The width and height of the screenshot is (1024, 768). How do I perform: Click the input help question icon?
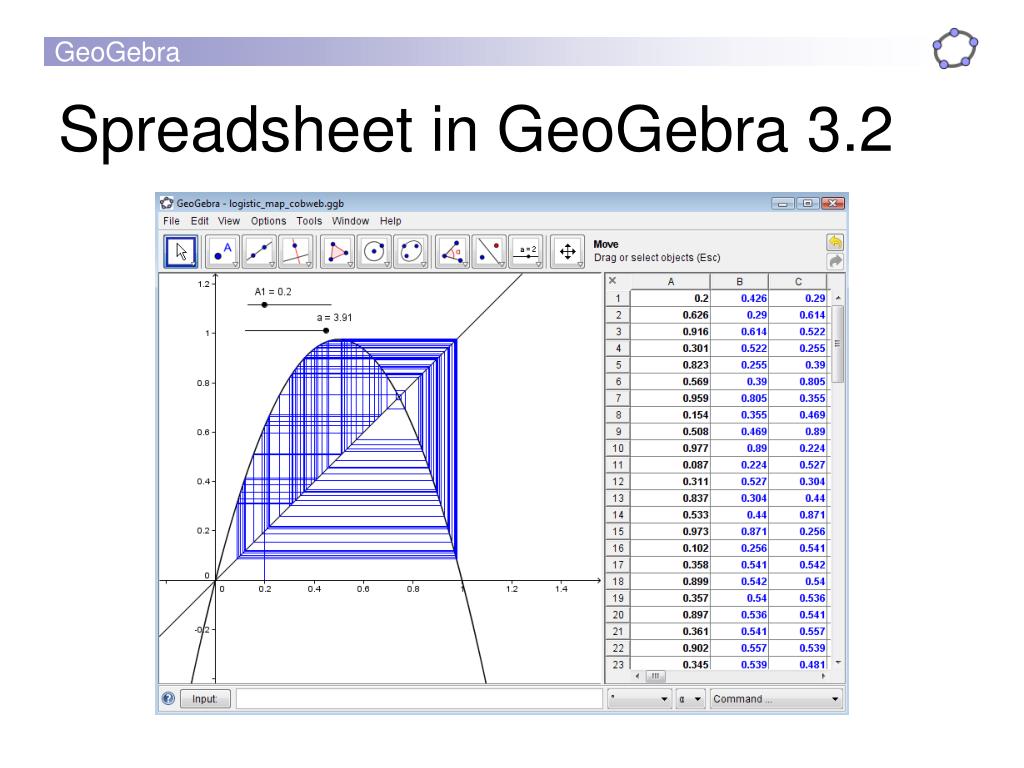click(168, 698)
